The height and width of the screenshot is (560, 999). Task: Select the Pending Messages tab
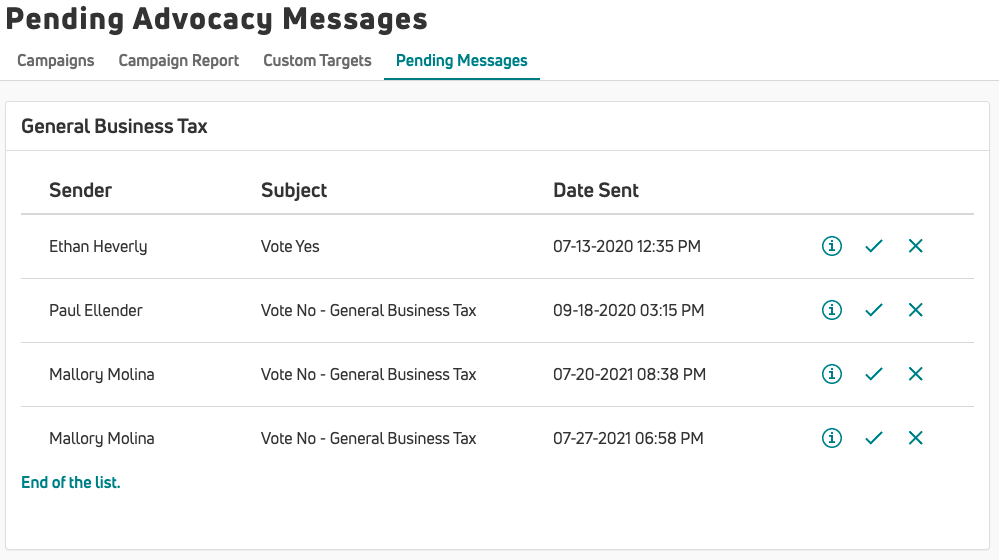coord(462,61)
